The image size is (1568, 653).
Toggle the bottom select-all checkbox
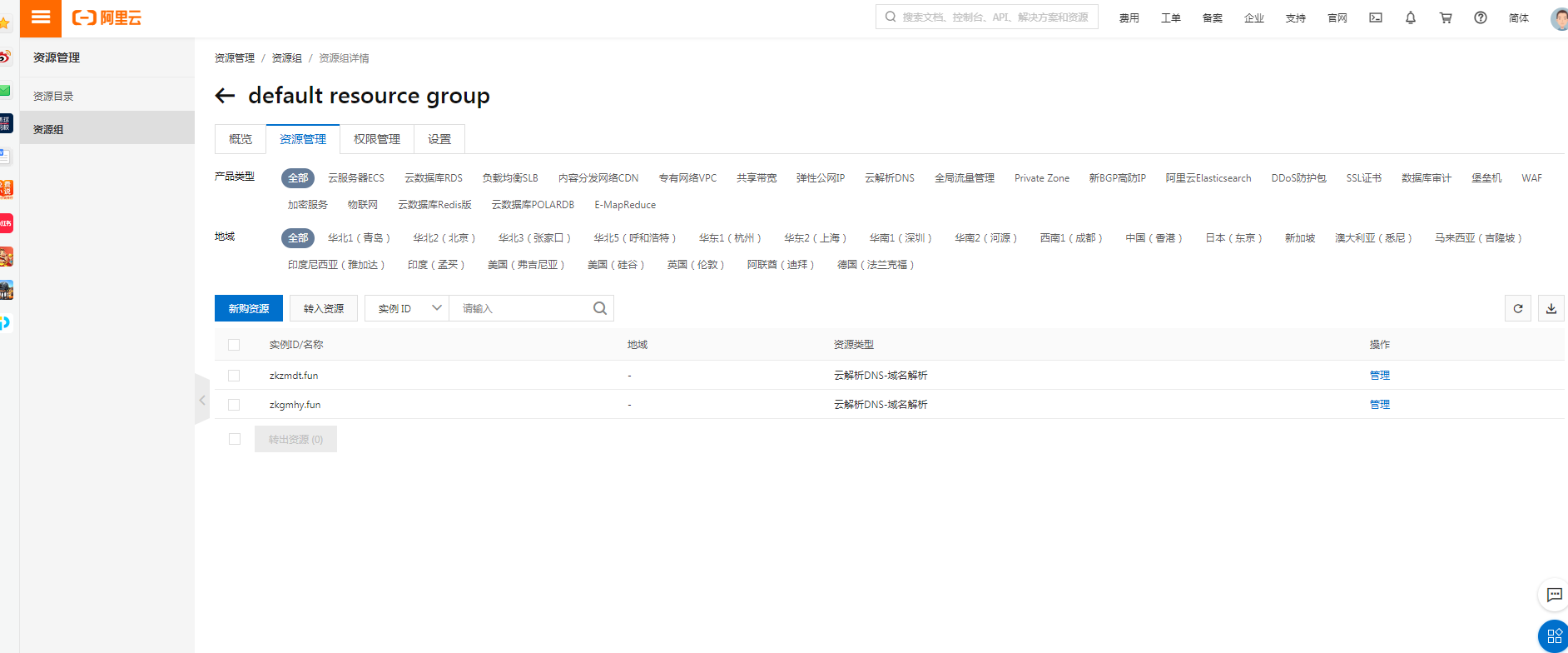235,439
